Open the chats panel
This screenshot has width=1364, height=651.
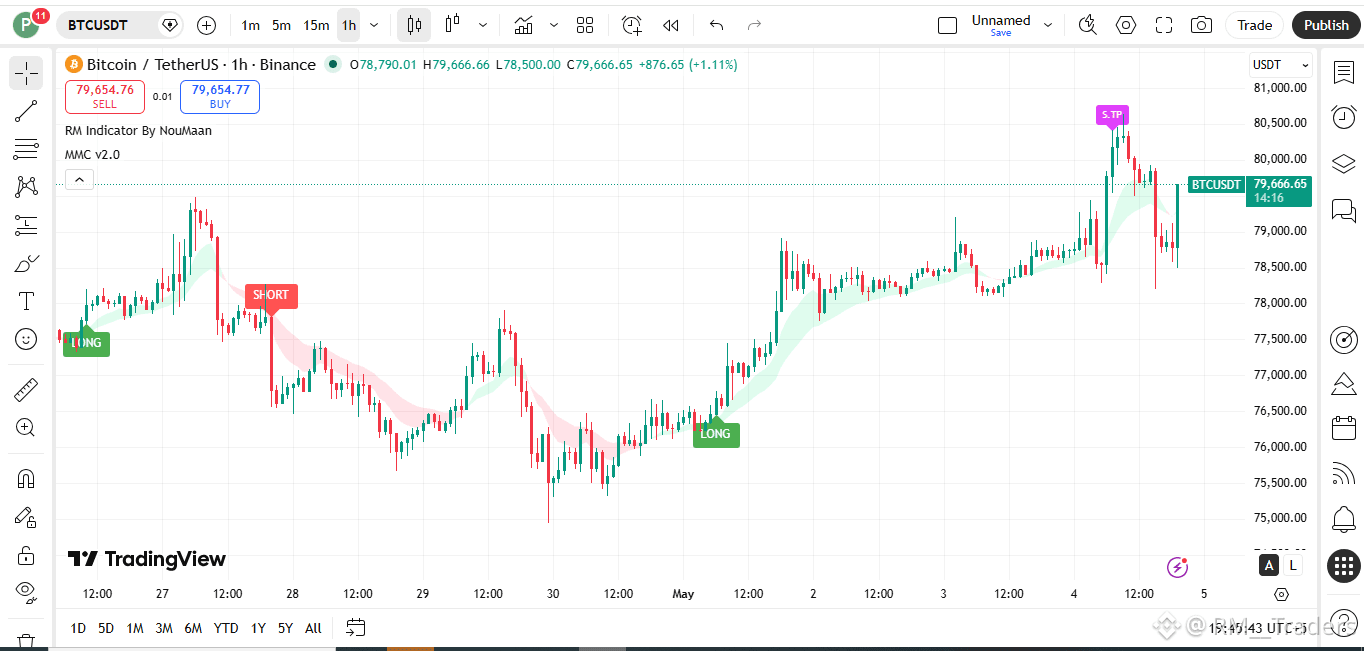(1343, 210)
